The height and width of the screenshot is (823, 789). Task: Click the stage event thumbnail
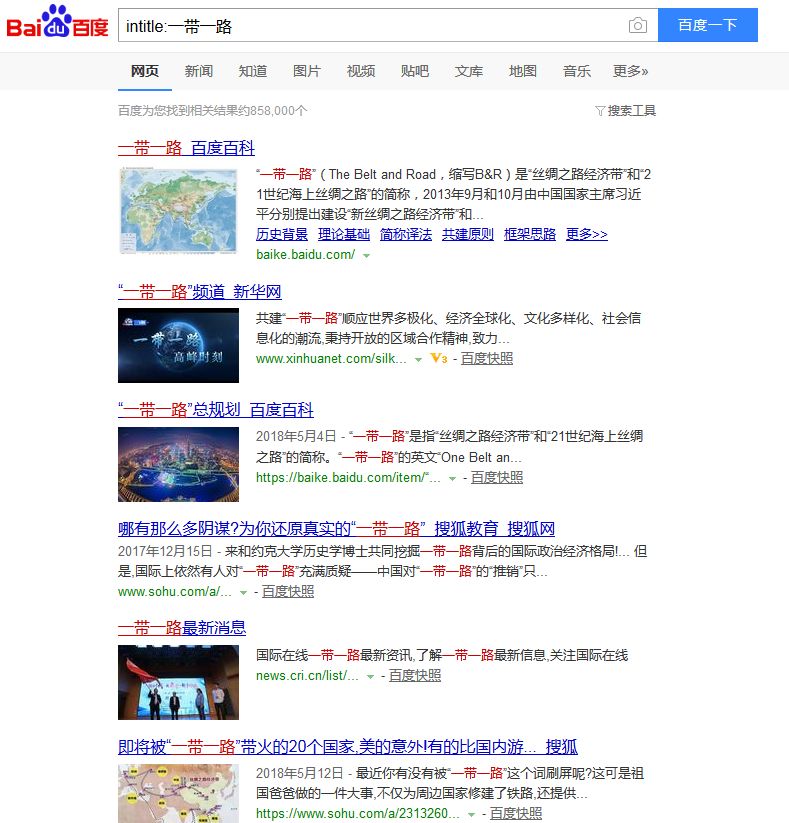coord(178,682)
